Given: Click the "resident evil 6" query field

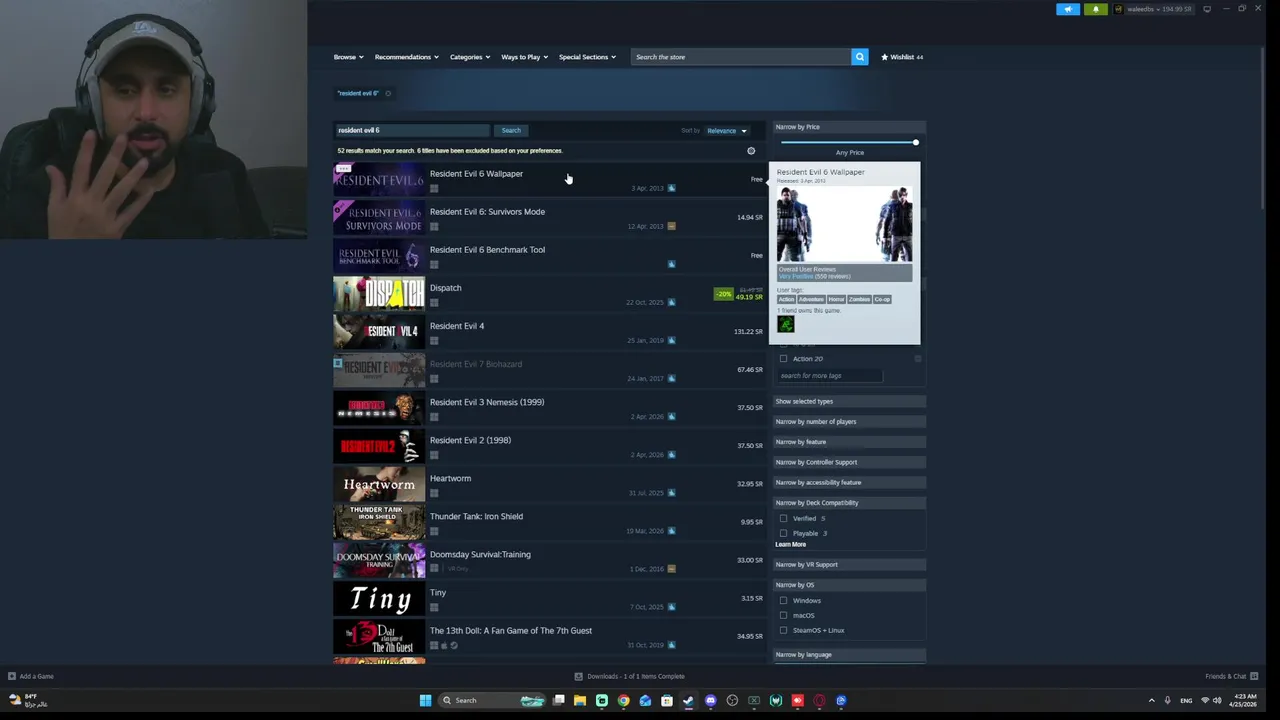Looking at the screenshot, I should pos(412,130).
